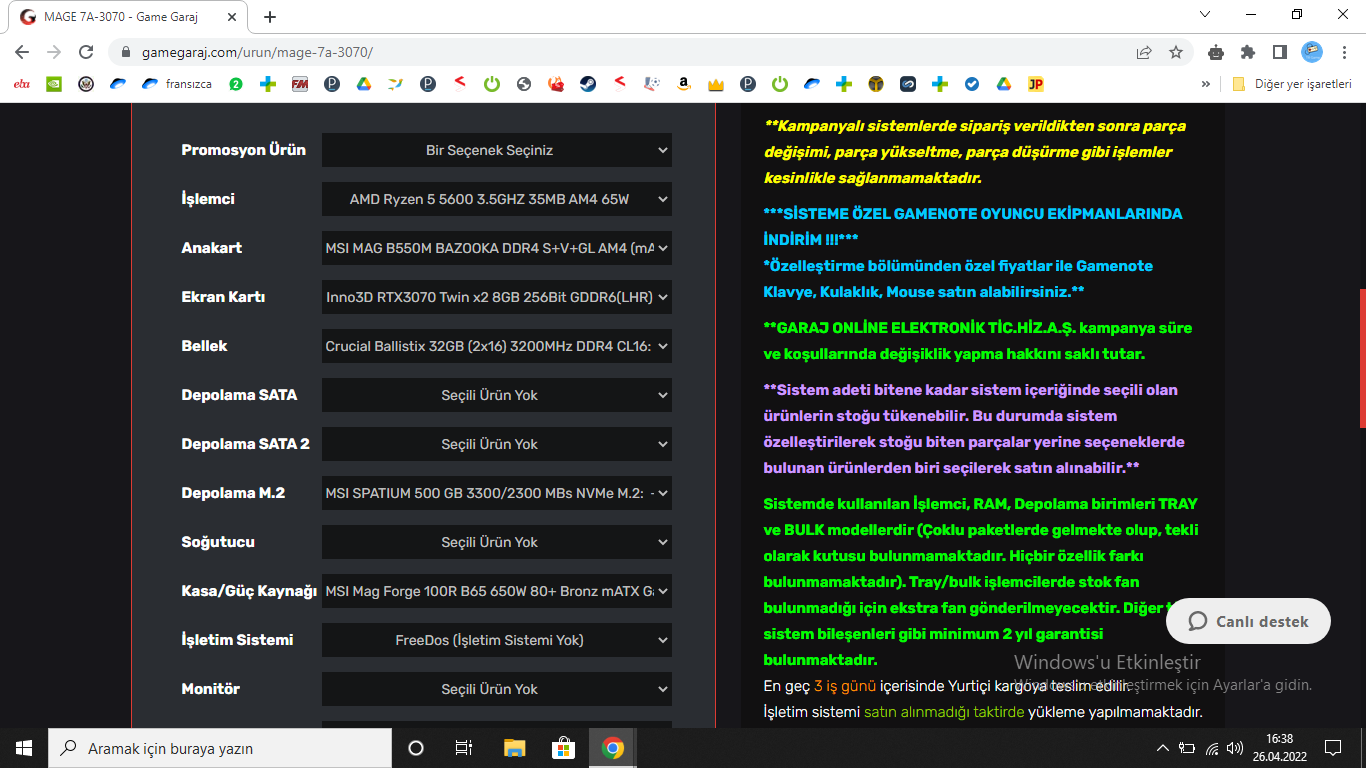Open the Soğutucu dropdown
The image size is (1366, 768).
pos(497,542)
